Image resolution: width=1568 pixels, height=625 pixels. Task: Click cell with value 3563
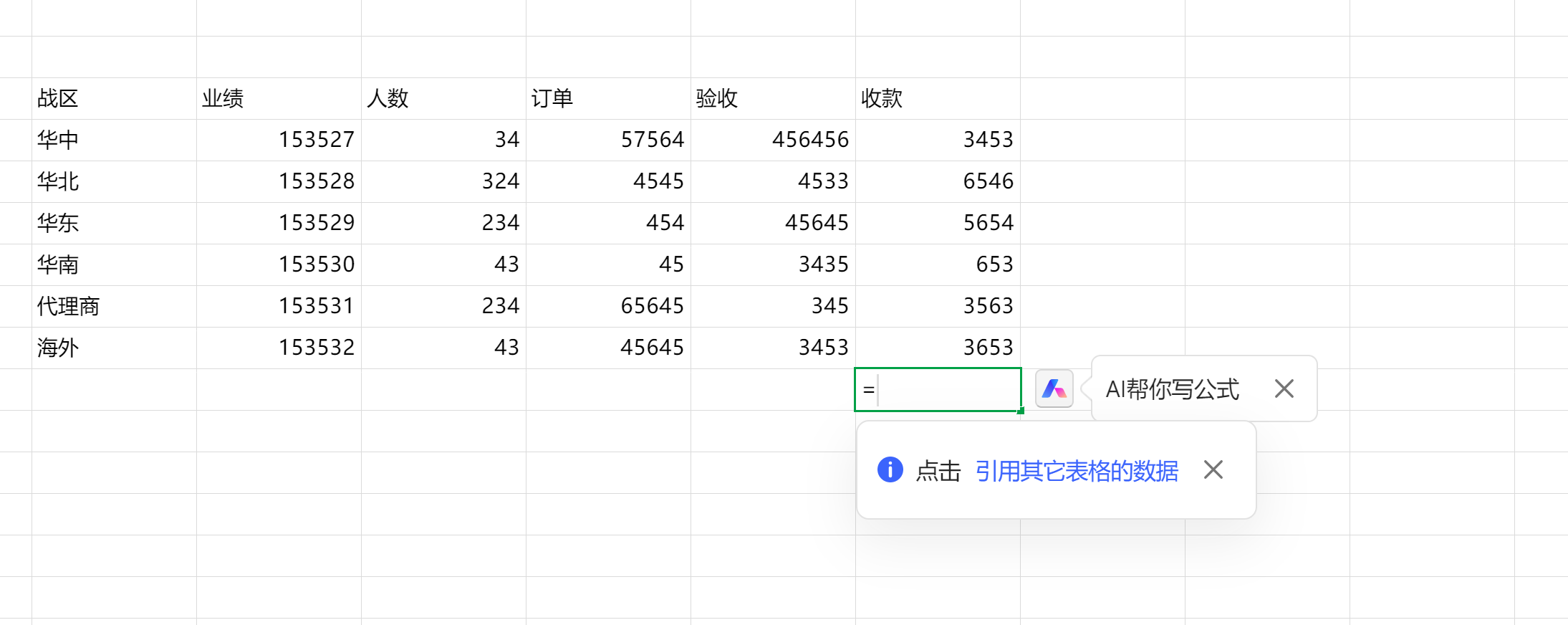click(938, 306)
